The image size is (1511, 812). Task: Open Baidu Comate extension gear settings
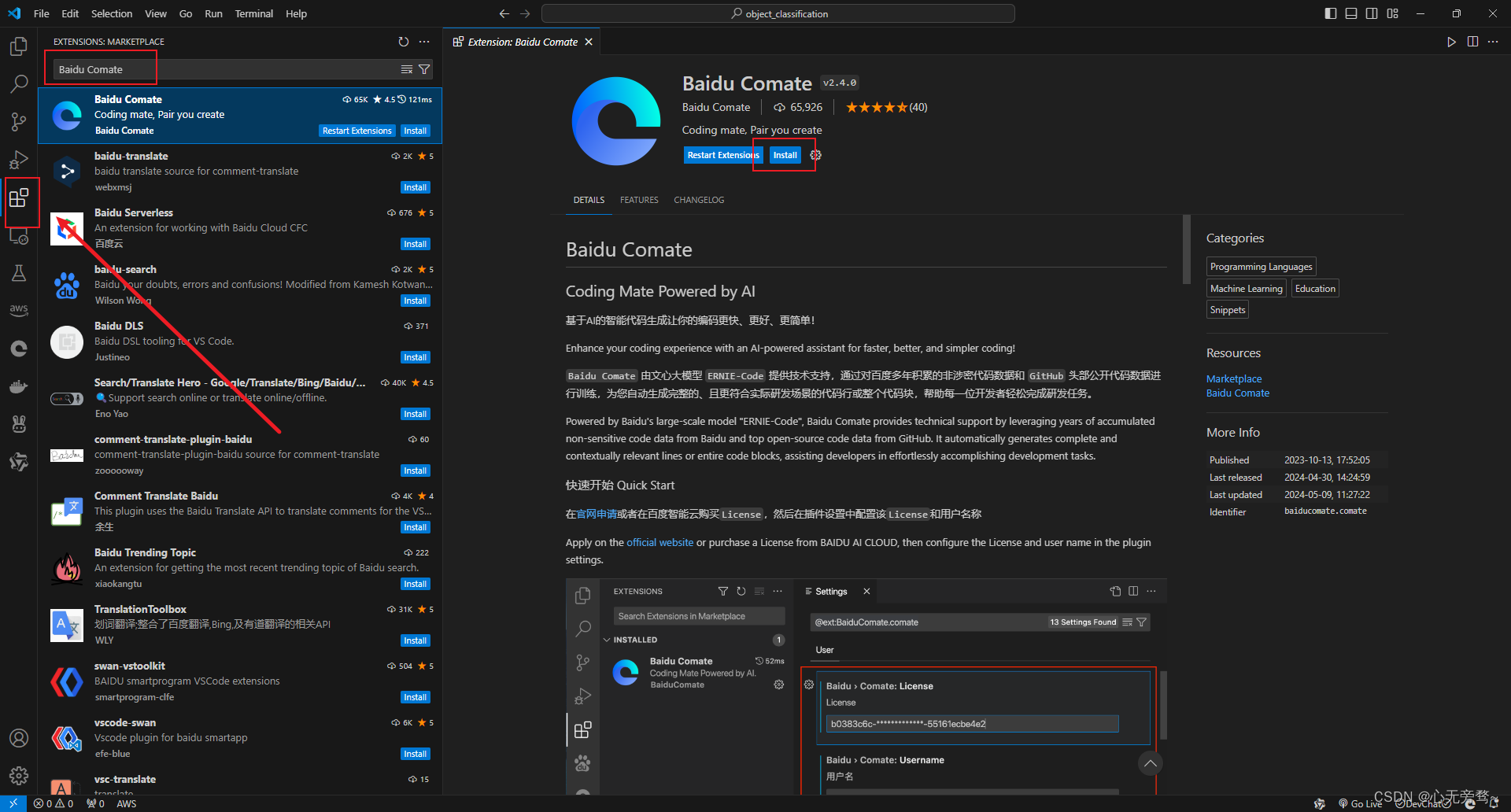[x=816, y=155]
